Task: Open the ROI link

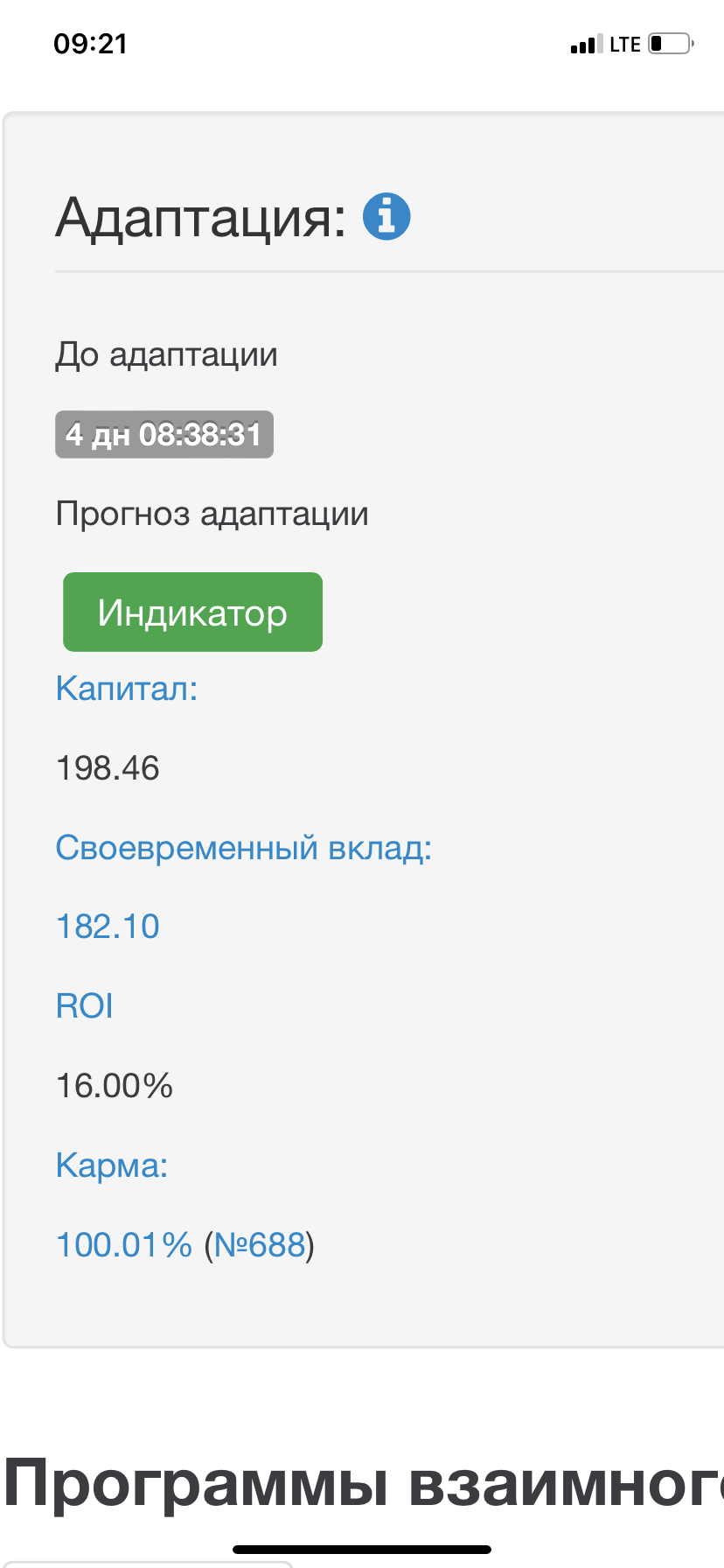Action: pyautogui.click(x=85, y=1006)
